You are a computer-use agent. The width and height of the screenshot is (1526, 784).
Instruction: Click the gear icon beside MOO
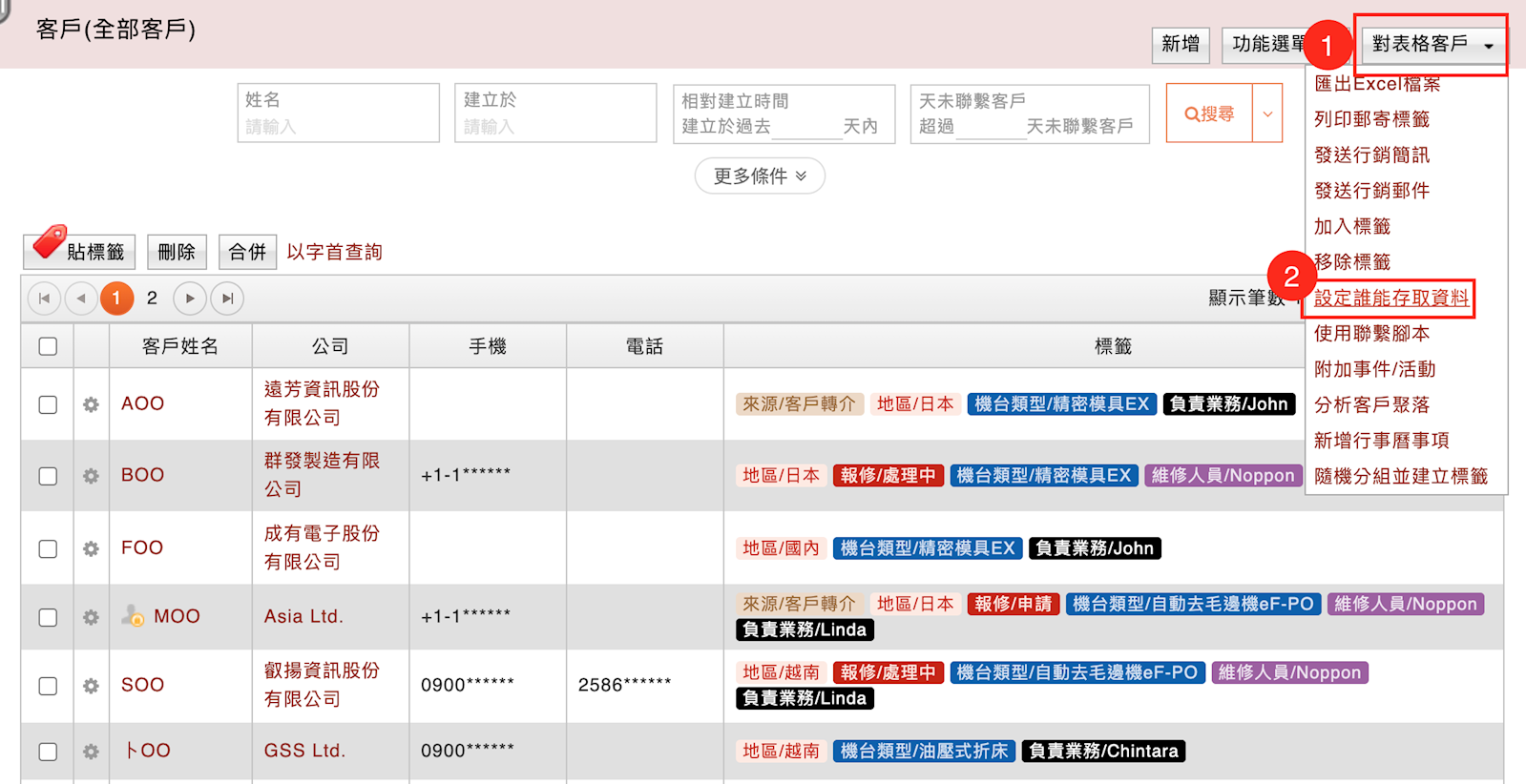[x=91, y=617]
